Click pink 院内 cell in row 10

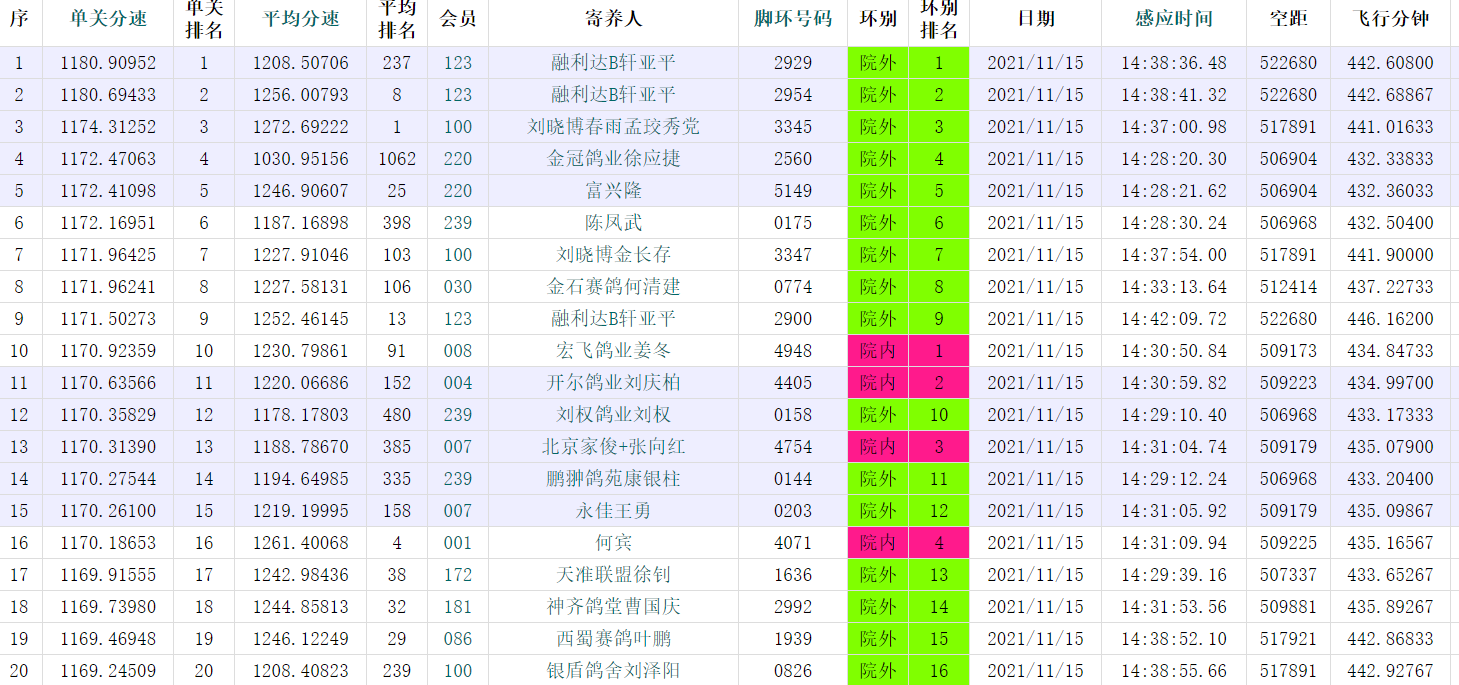(x=877, y=351)
